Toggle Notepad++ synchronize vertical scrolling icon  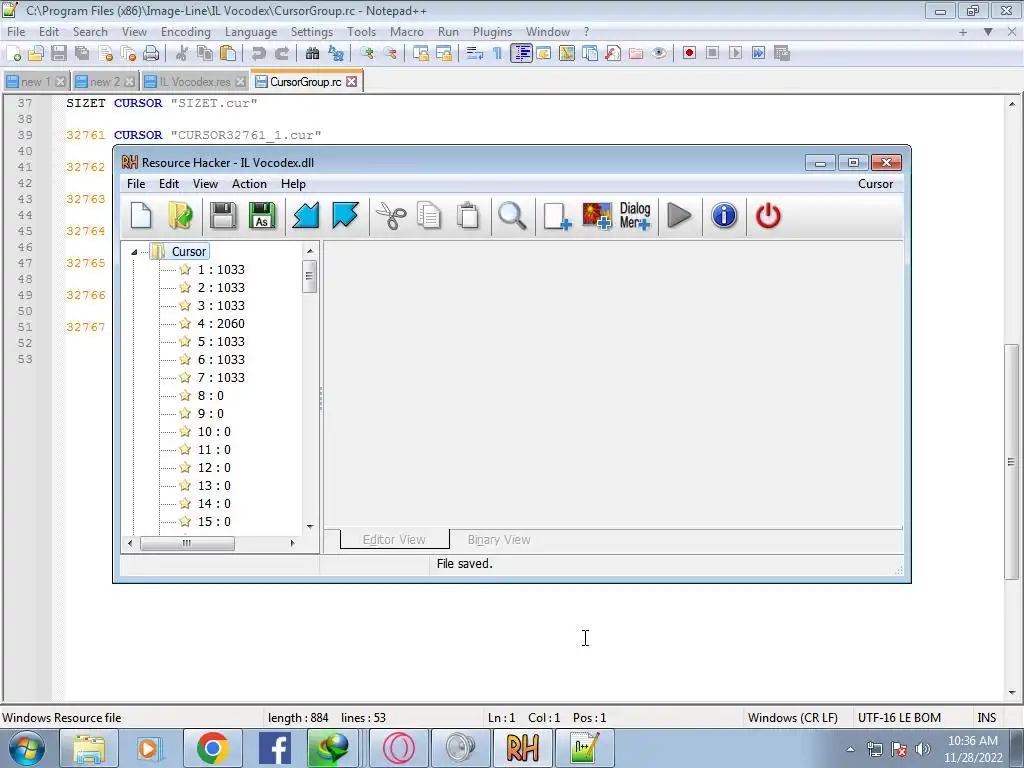[421, 54]
